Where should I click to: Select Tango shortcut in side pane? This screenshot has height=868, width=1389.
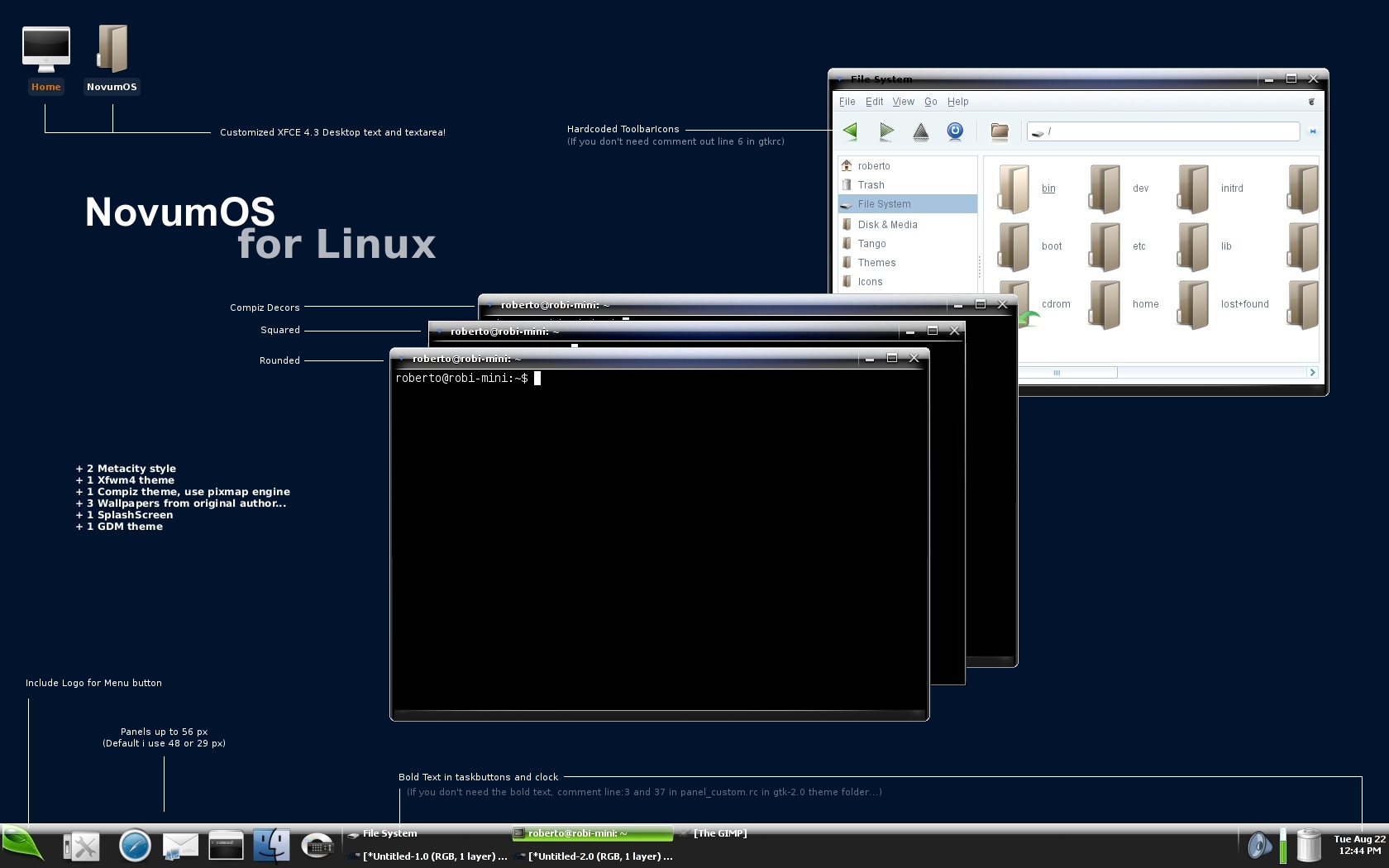[x=908, y=244]
